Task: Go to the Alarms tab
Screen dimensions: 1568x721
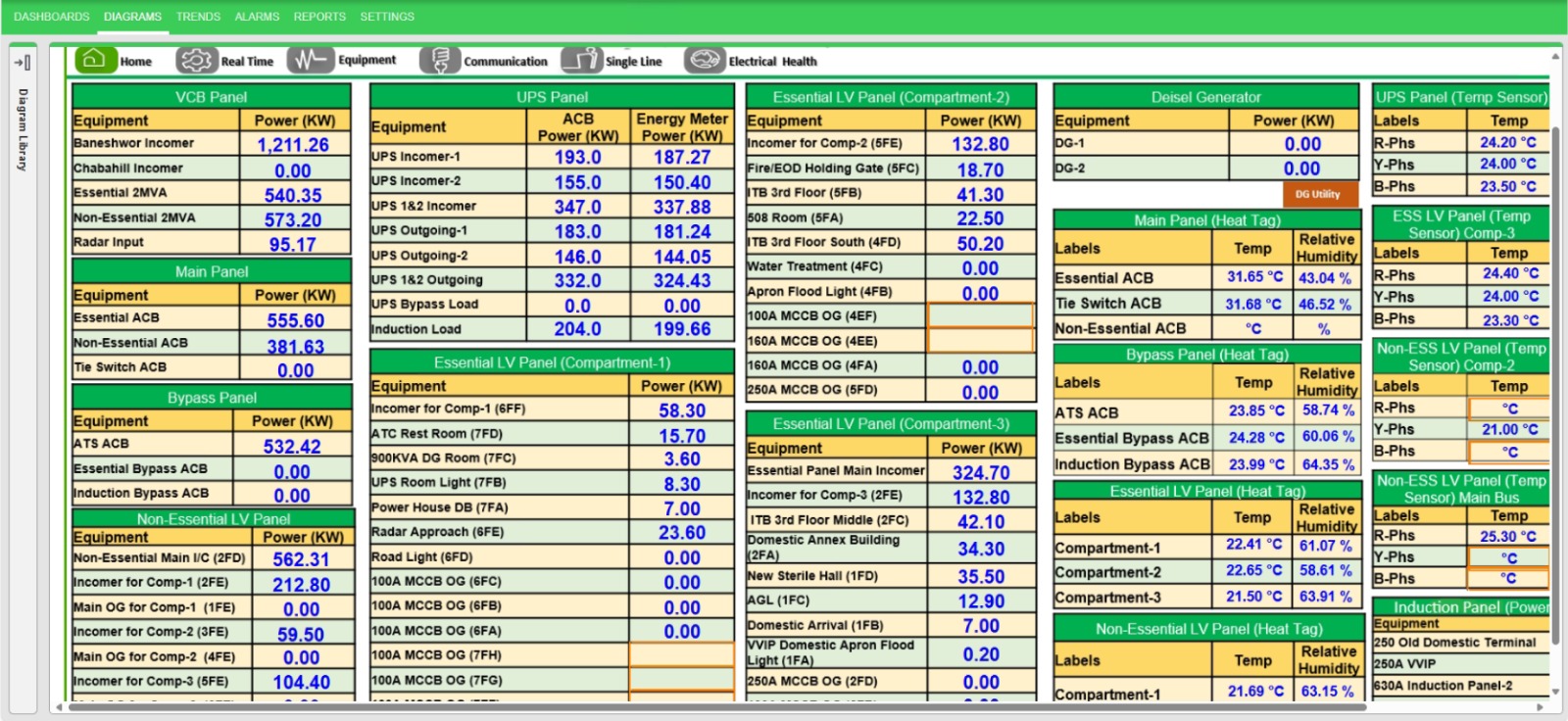Action: pos(257,17)
